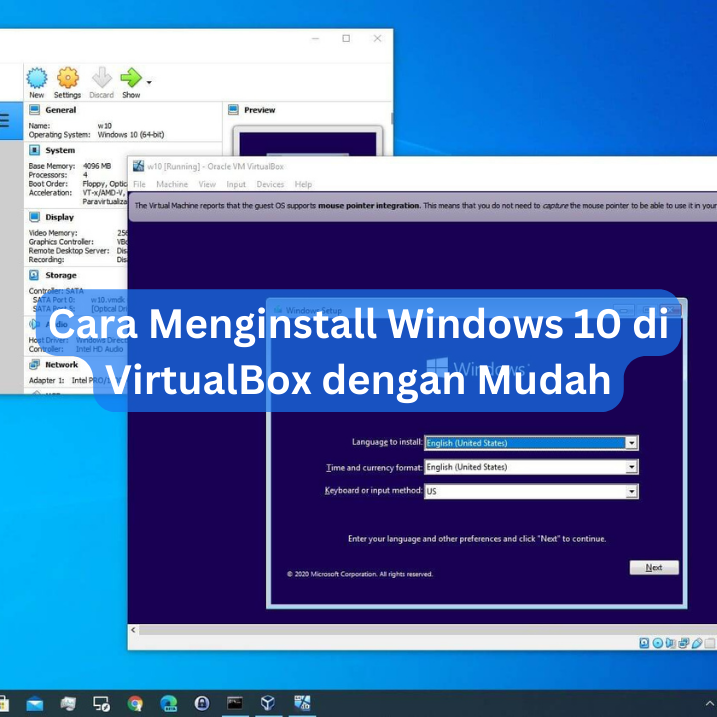Click the w10 VM window title icon
This screenshot has width=717, height=717.
[x=138, y=166]
